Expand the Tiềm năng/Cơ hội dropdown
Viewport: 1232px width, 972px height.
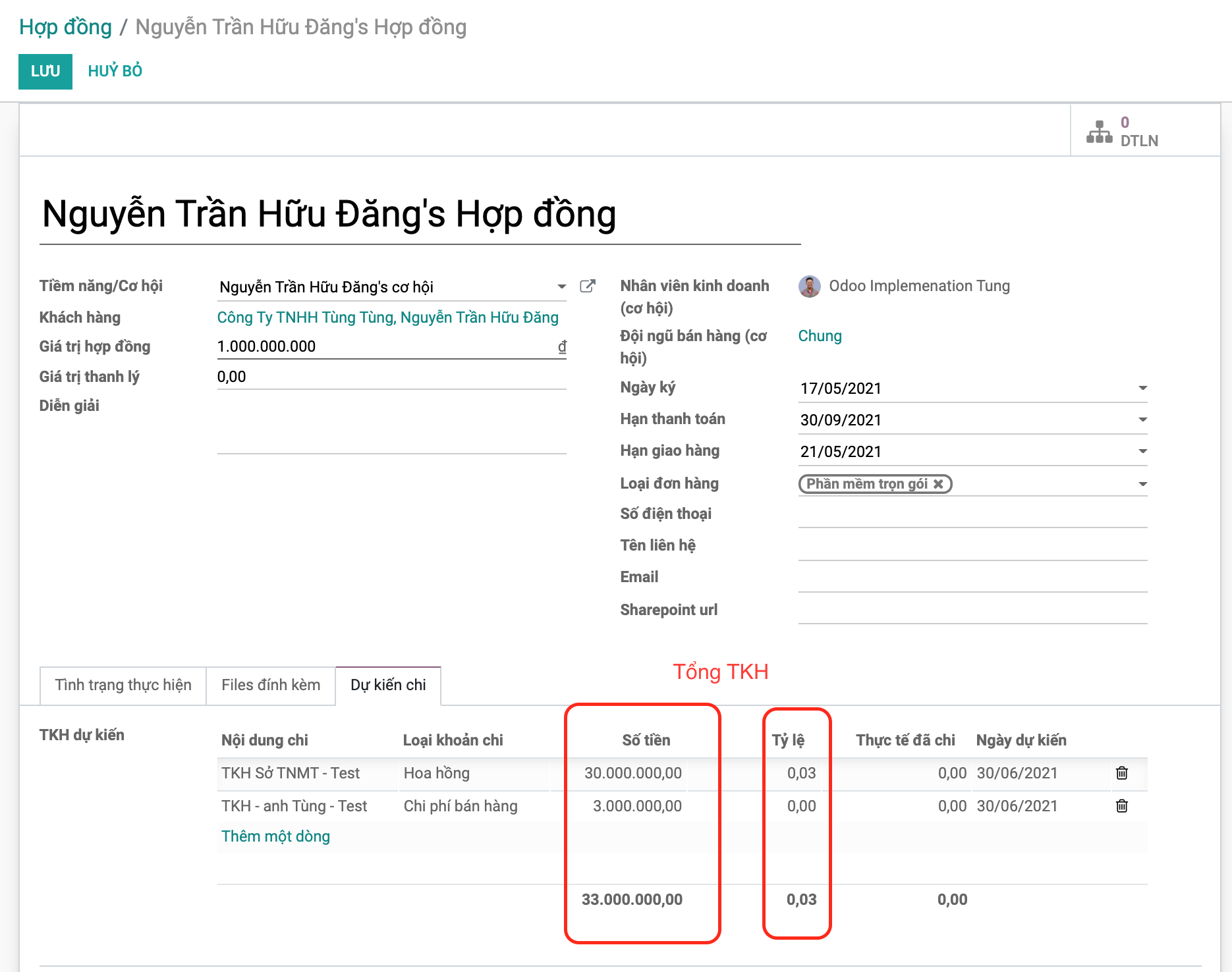[561, 286]
